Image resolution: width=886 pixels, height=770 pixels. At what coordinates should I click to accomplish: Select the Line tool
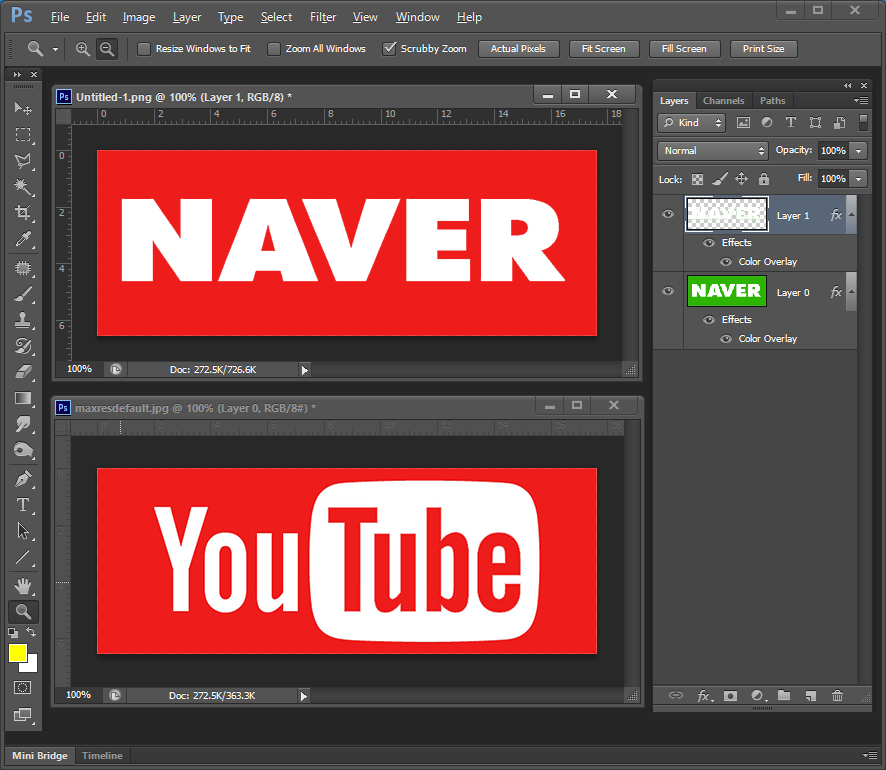23,558
